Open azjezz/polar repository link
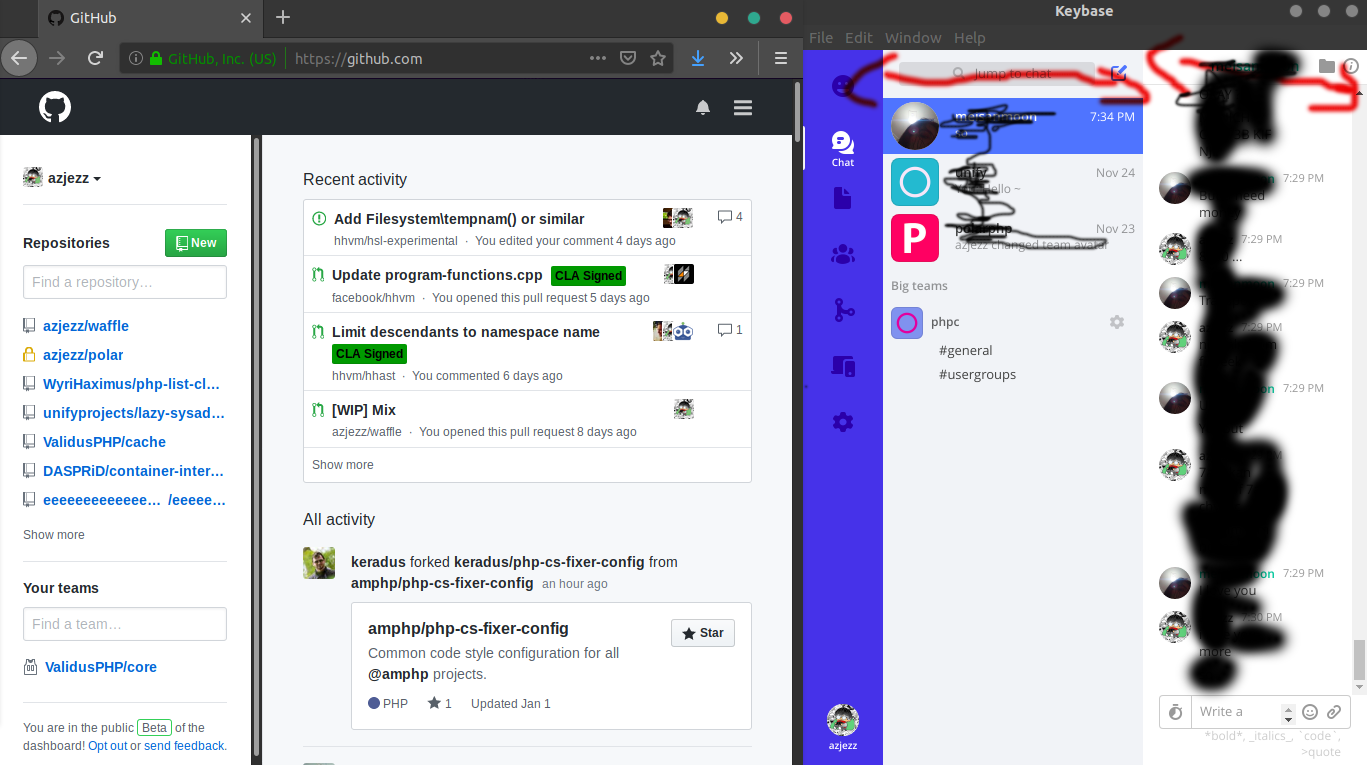Viewport: 1371px width, 768px height. coord(83,355)
